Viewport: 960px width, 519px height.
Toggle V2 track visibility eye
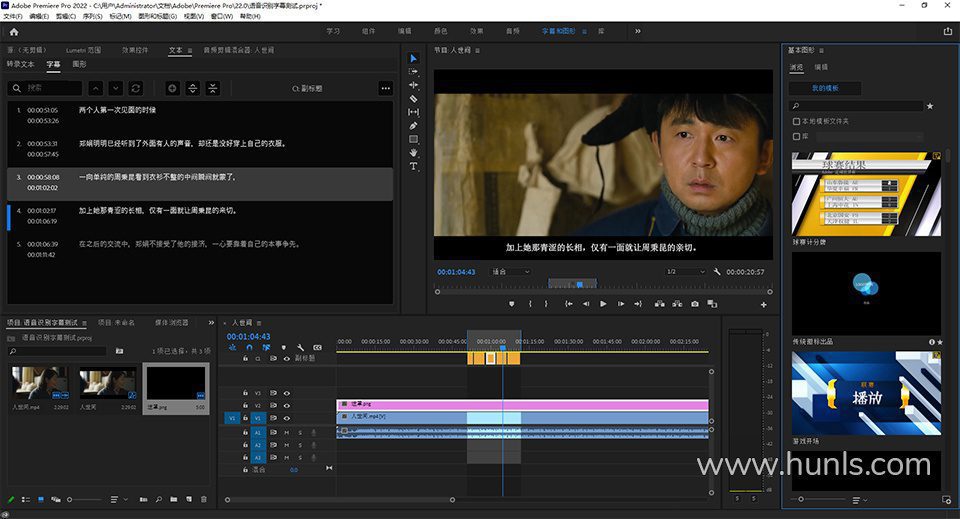(x=287, y=405)
